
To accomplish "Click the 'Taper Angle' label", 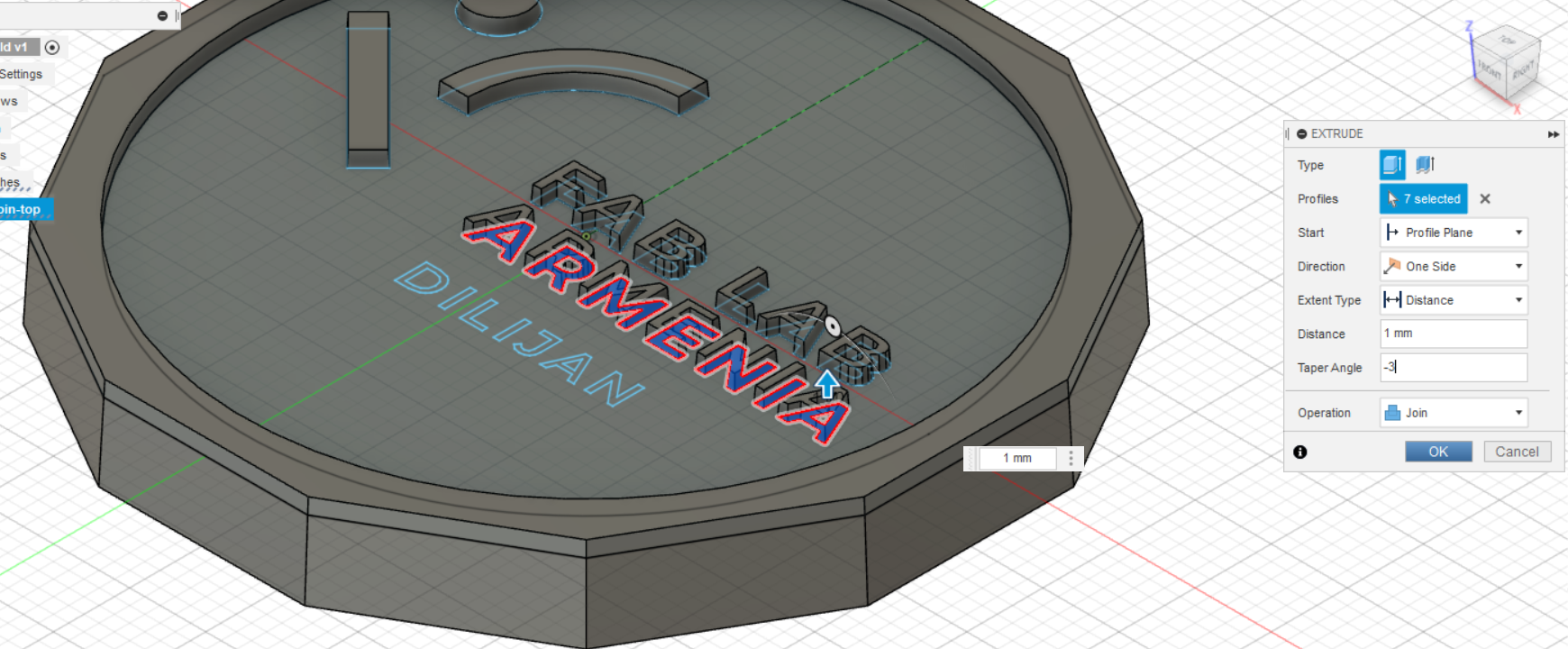I will [1329, 368].
